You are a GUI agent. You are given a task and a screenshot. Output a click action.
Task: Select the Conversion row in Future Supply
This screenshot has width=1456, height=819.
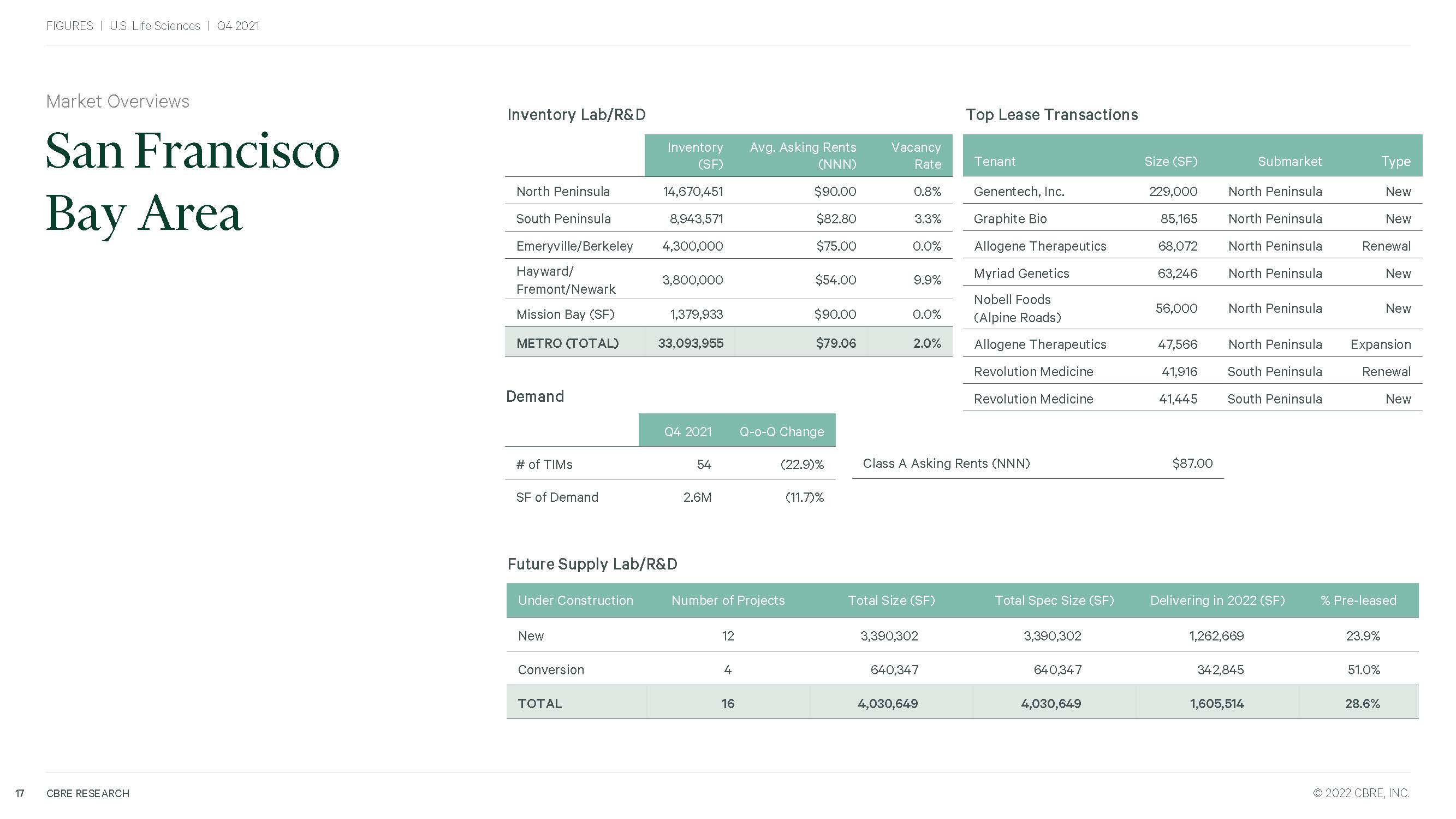point(550,670)
